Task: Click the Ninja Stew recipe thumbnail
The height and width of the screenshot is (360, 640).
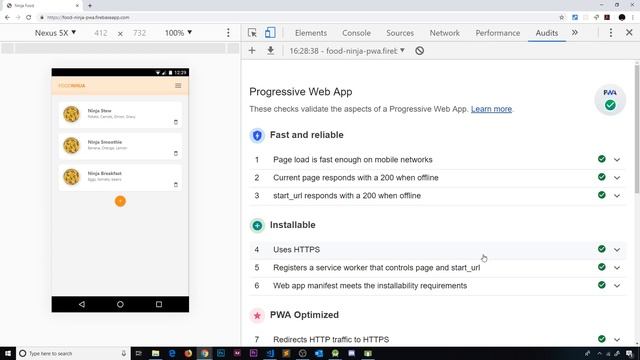Action: 71,114
